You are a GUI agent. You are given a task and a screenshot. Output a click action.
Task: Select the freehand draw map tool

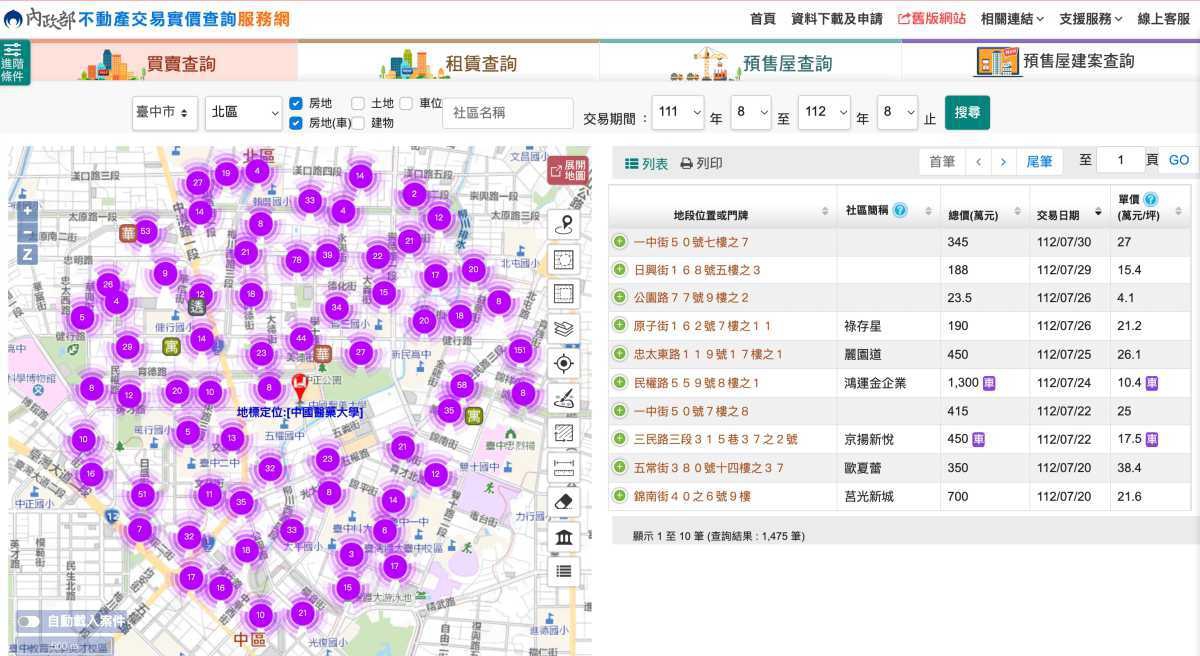(564, 398)
